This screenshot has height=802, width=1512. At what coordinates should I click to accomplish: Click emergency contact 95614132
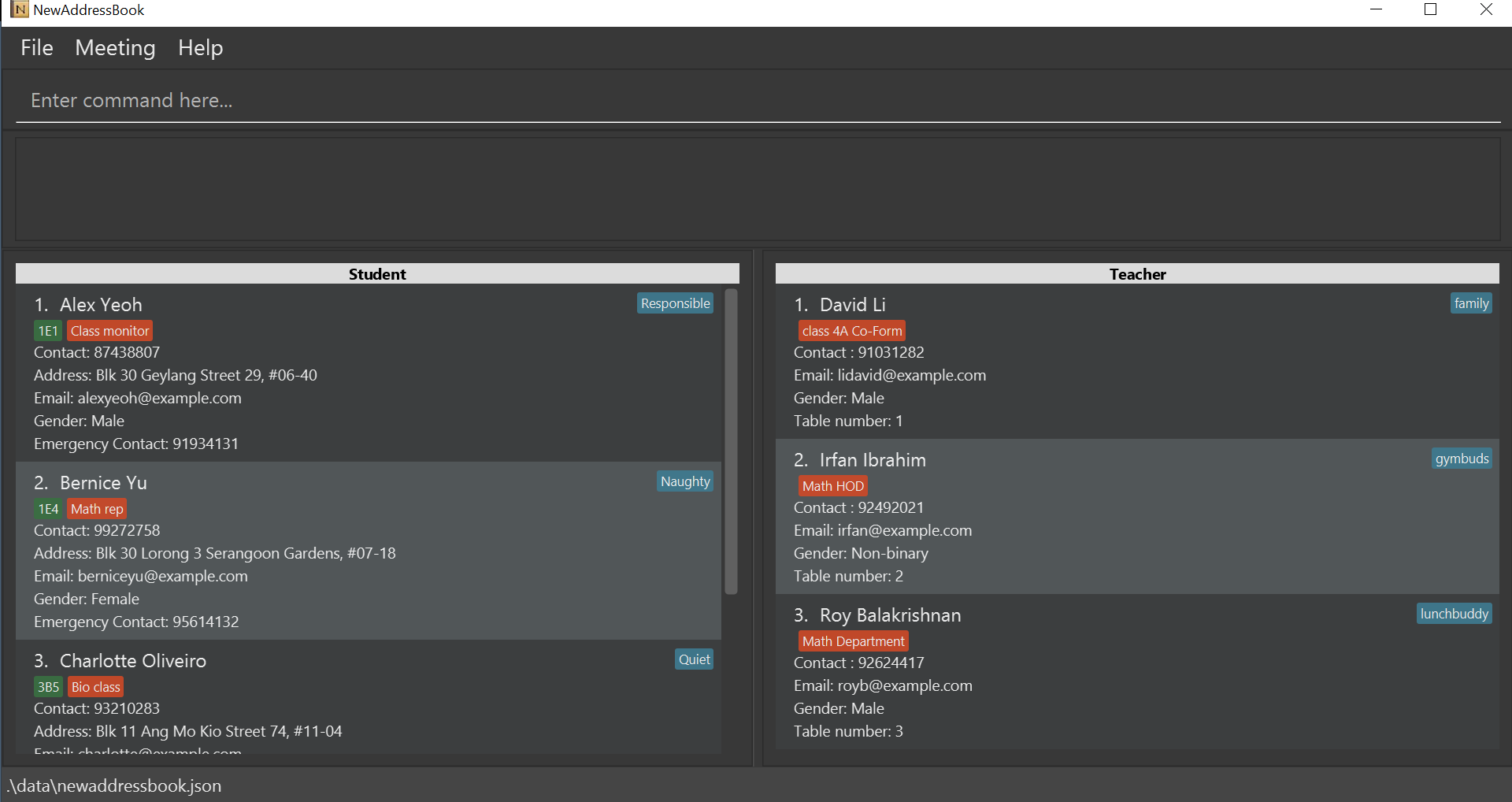(136, 622)
